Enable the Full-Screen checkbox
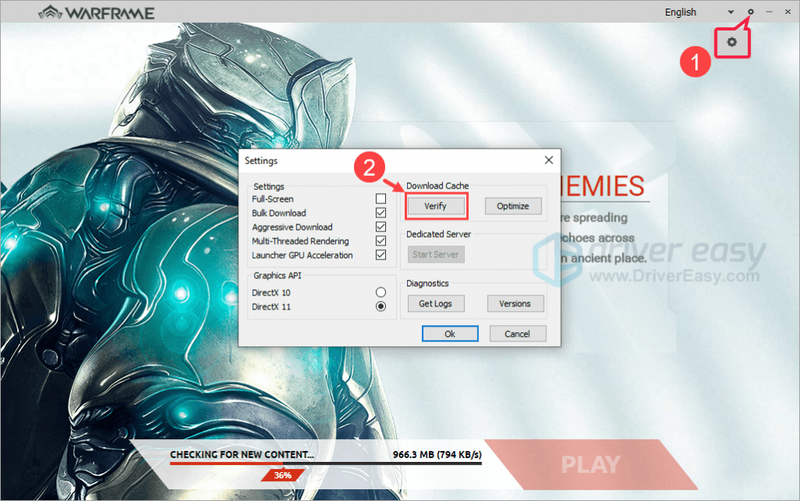The image size is (800, 501). [x=381, y=198]
